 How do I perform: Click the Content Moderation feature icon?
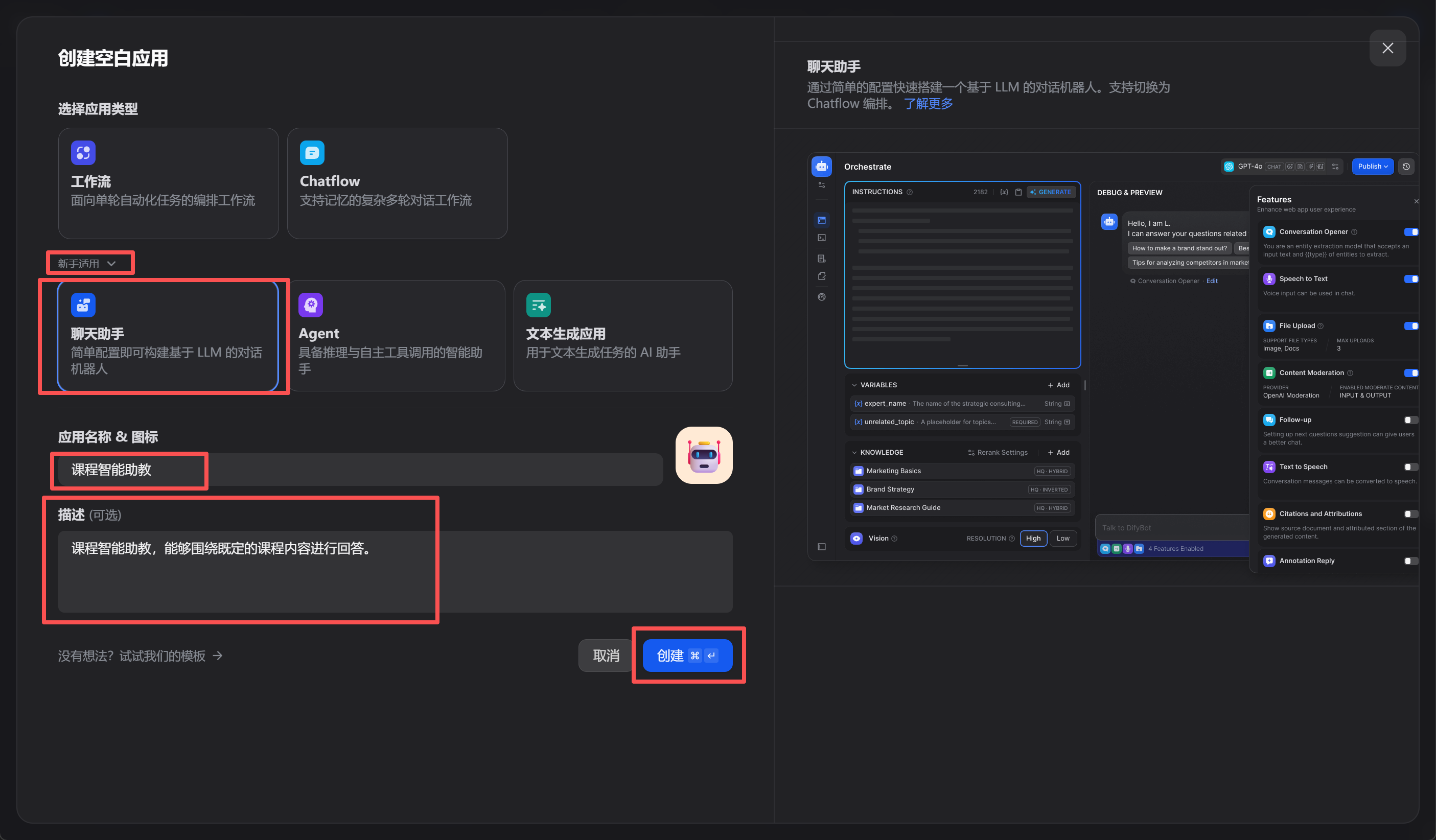(x=1269, y=372)
